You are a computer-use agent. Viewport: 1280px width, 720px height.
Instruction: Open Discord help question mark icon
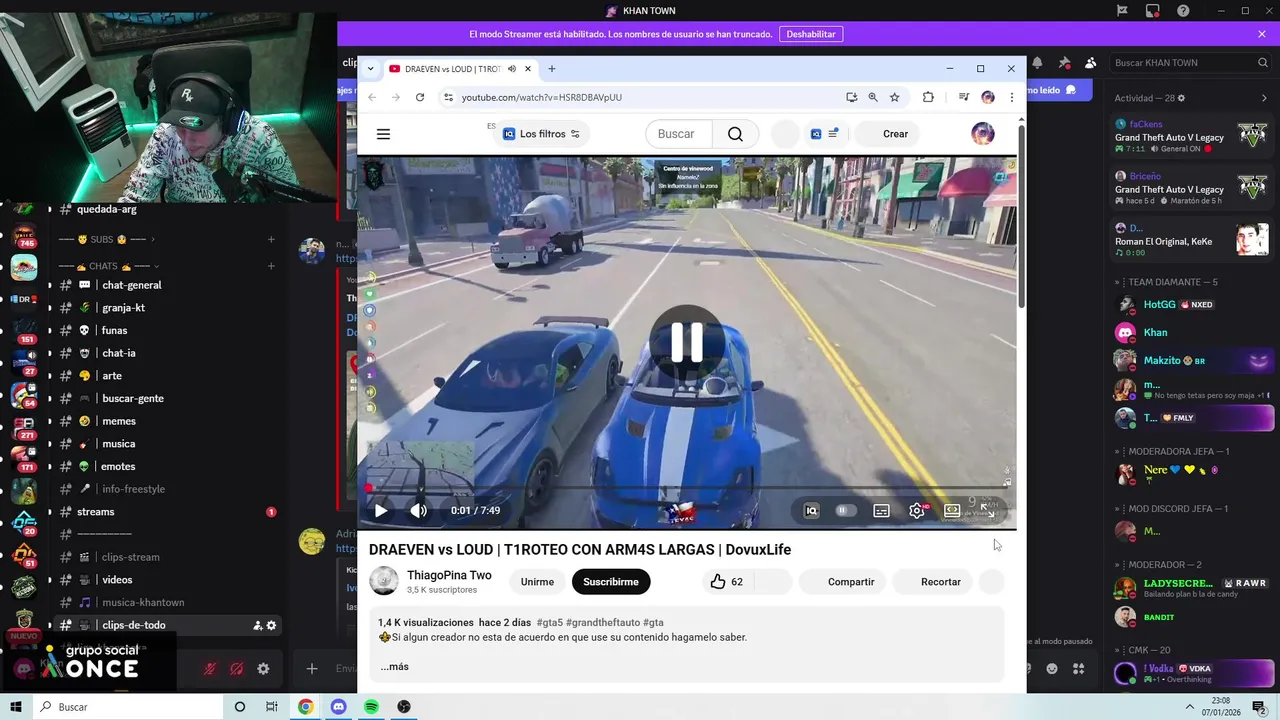click(1184, 11)
